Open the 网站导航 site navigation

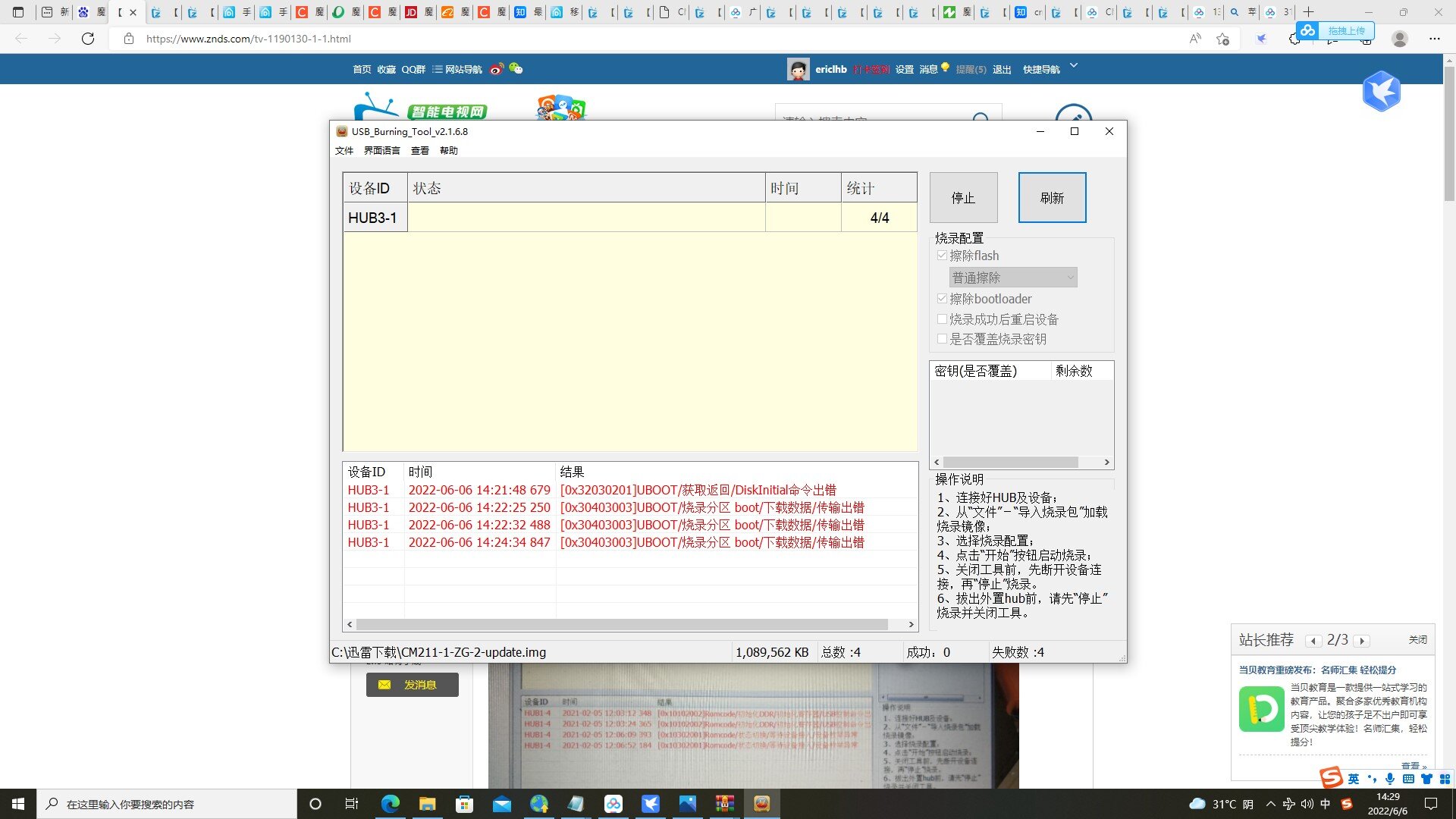(457, 69)
